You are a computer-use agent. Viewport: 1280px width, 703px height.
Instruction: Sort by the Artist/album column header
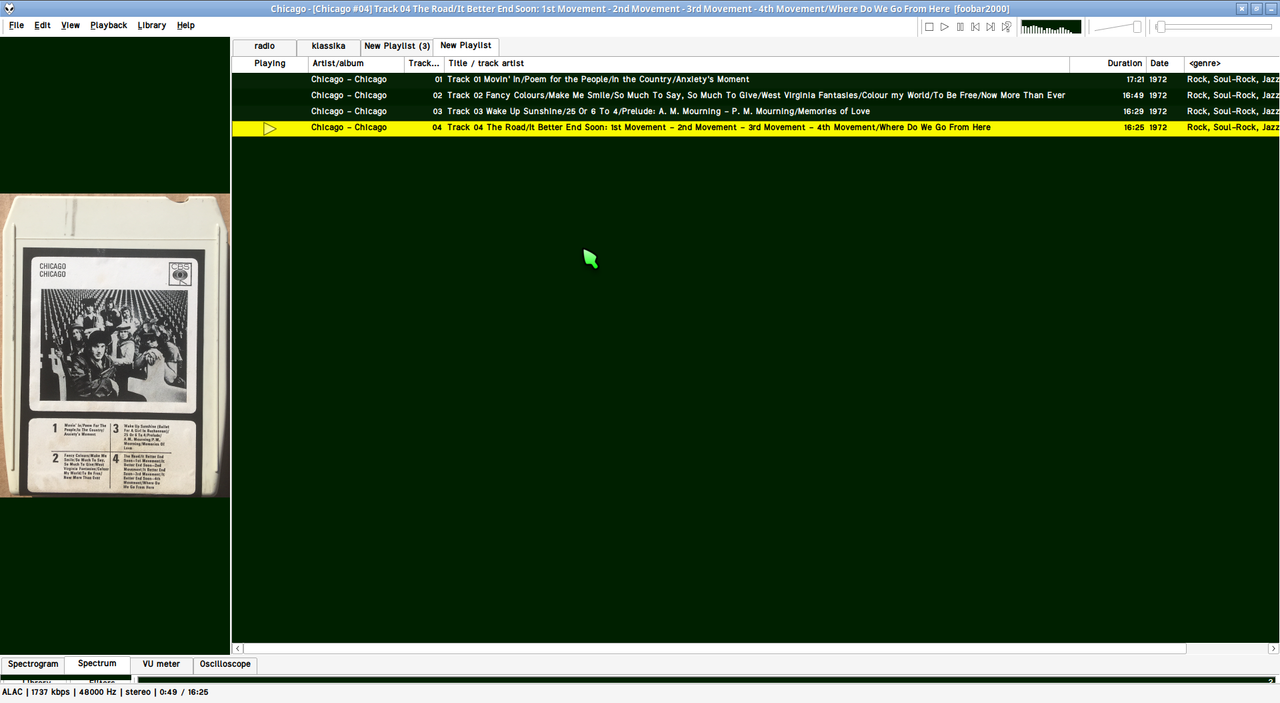pos(356,63)
